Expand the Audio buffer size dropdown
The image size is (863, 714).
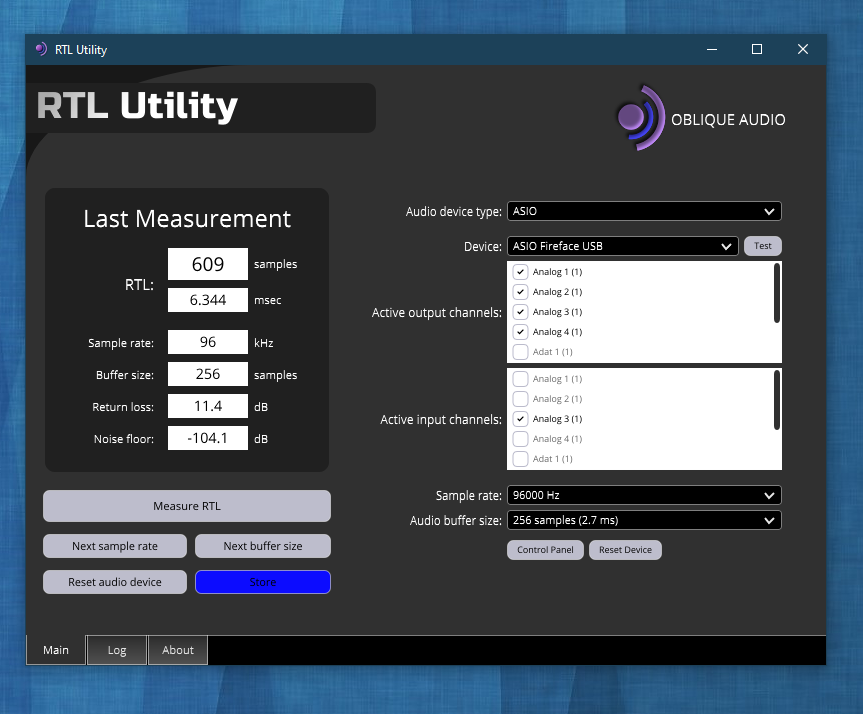point(644,520)
